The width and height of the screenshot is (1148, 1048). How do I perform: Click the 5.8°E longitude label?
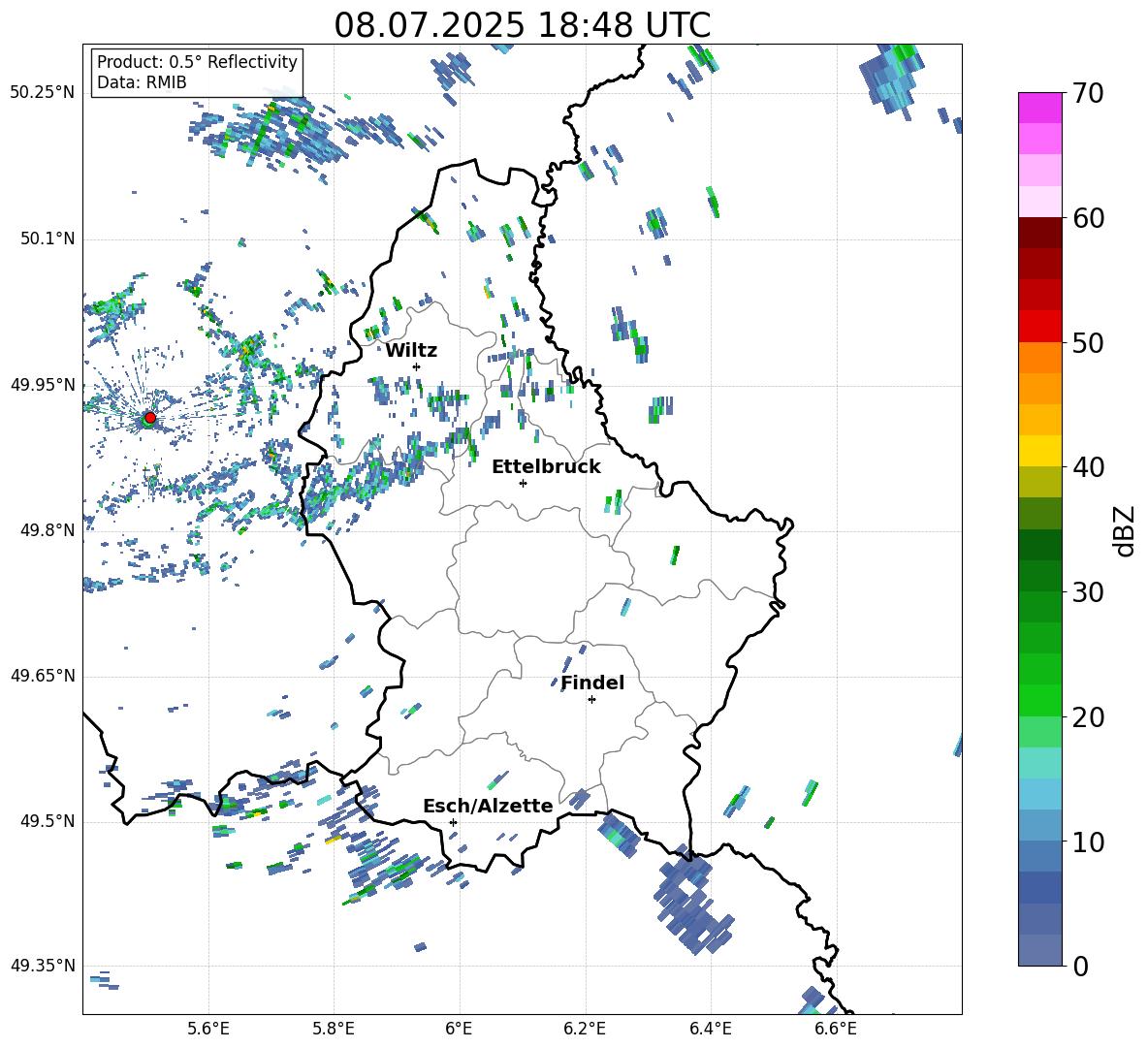pyautogui.click(x=334, y=1029)
